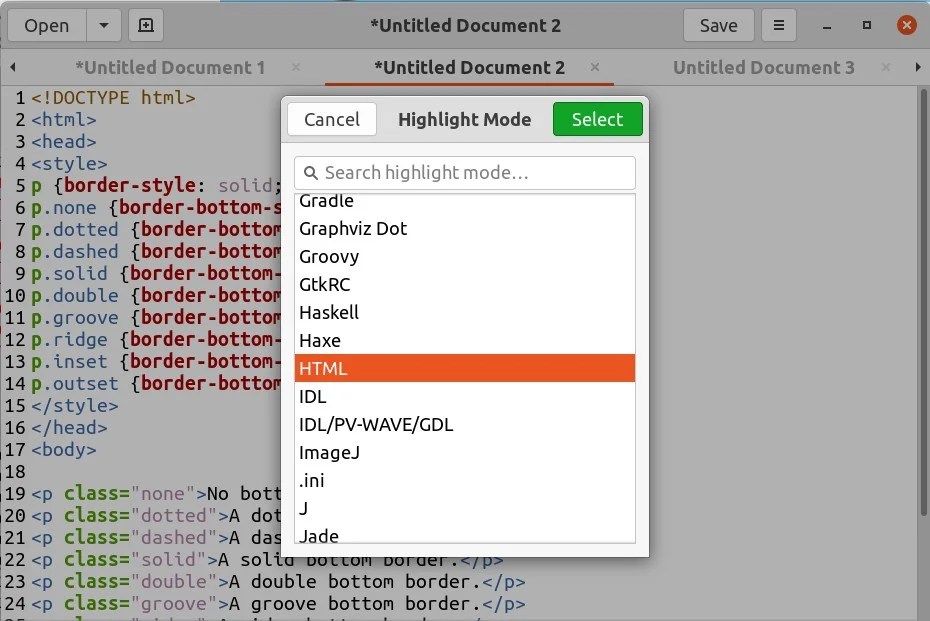Click the Search highlight mode input field
Image resolution: width=930 pixels, height=621 pixels.
(464, 172)
